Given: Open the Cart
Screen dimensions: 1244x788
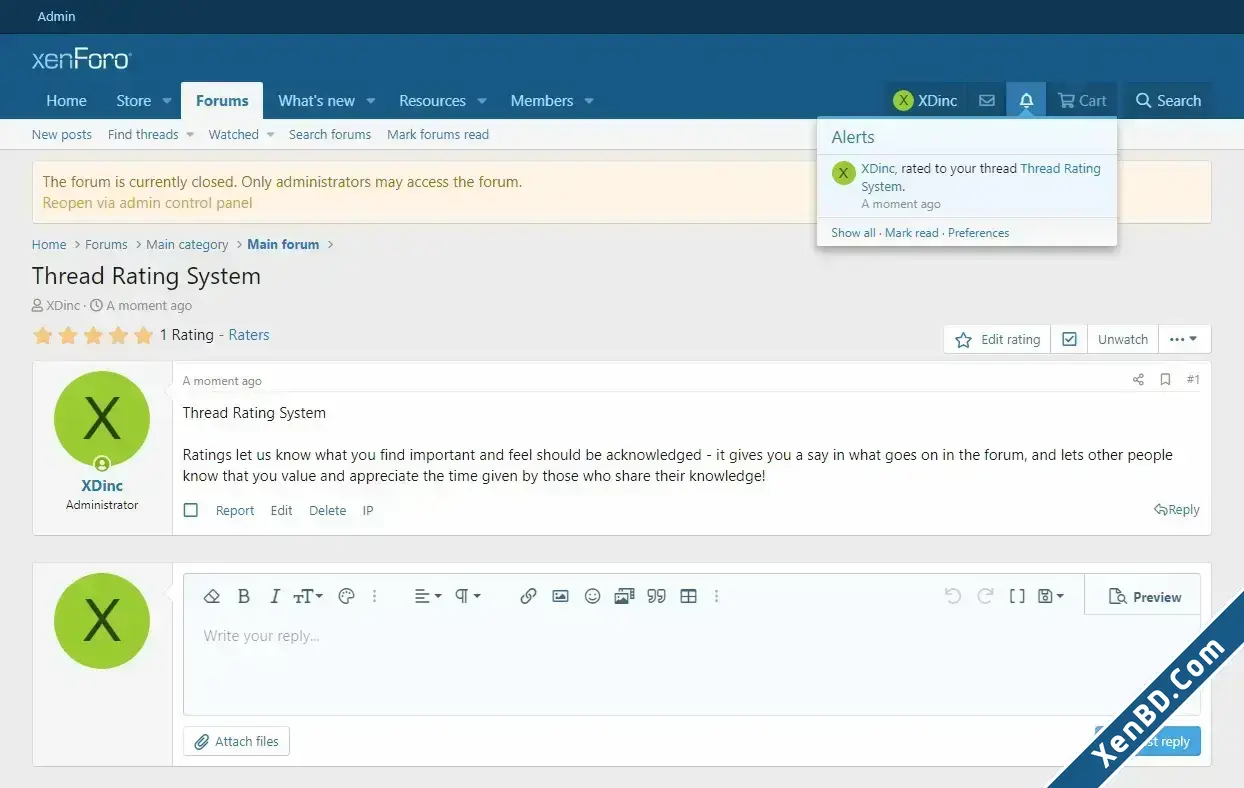Looking at the screenshot, I should click(1082, 101).
